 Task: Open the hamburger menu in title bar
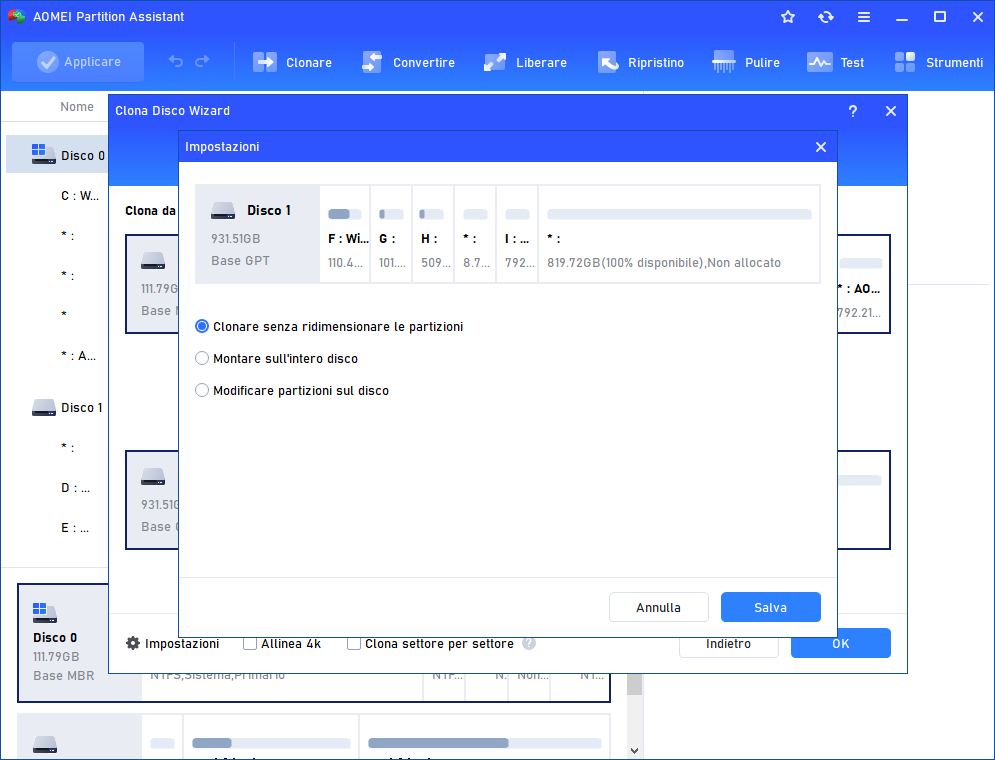[x=864, y=17]
